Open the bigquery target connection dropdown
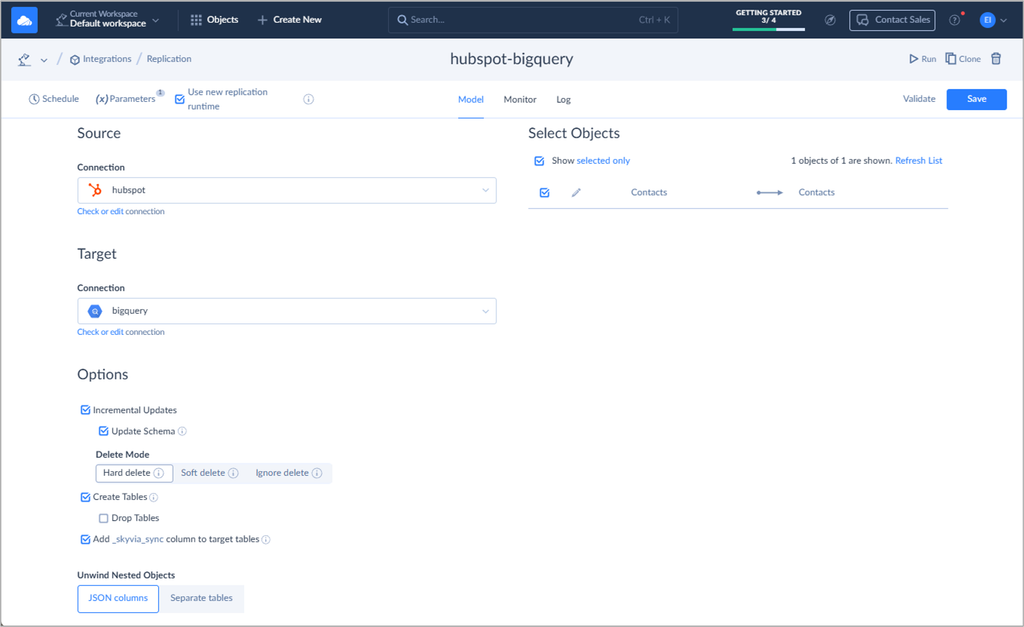This screenshot has height=627, width=1024. coord(287,311)
